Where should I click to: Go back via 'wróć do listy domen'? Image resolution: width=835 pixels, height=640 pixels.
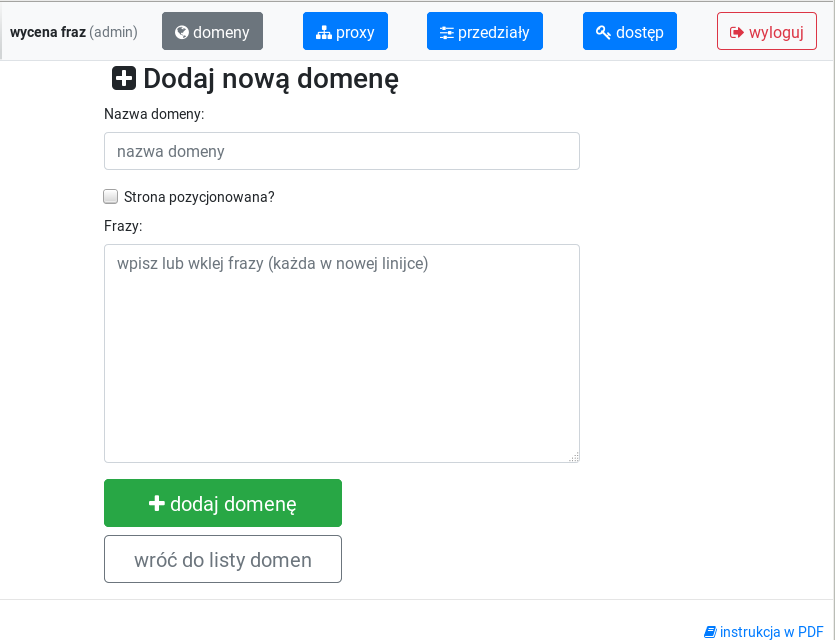pos(223,559)
